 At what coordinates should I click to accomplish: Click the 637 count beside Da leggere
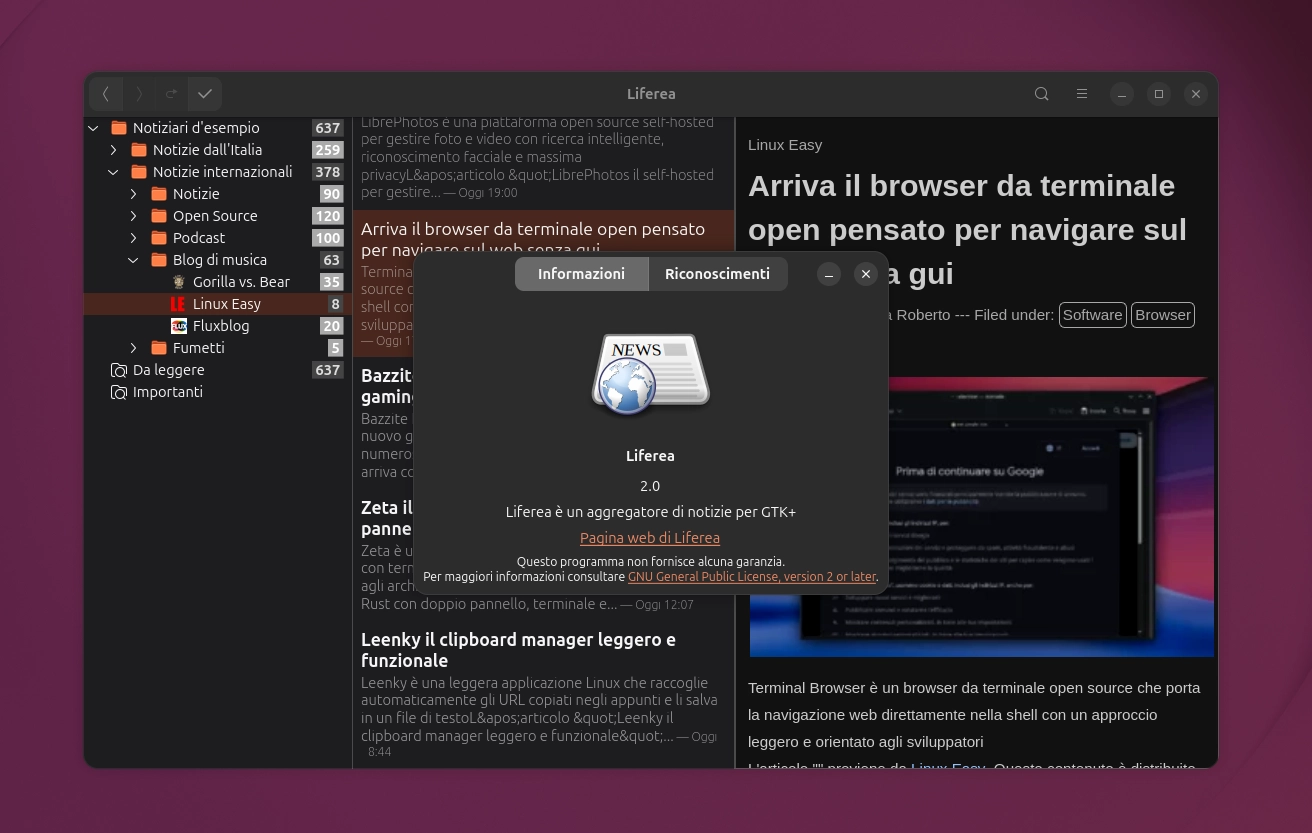pyautogui.click(x=328, y=370)
